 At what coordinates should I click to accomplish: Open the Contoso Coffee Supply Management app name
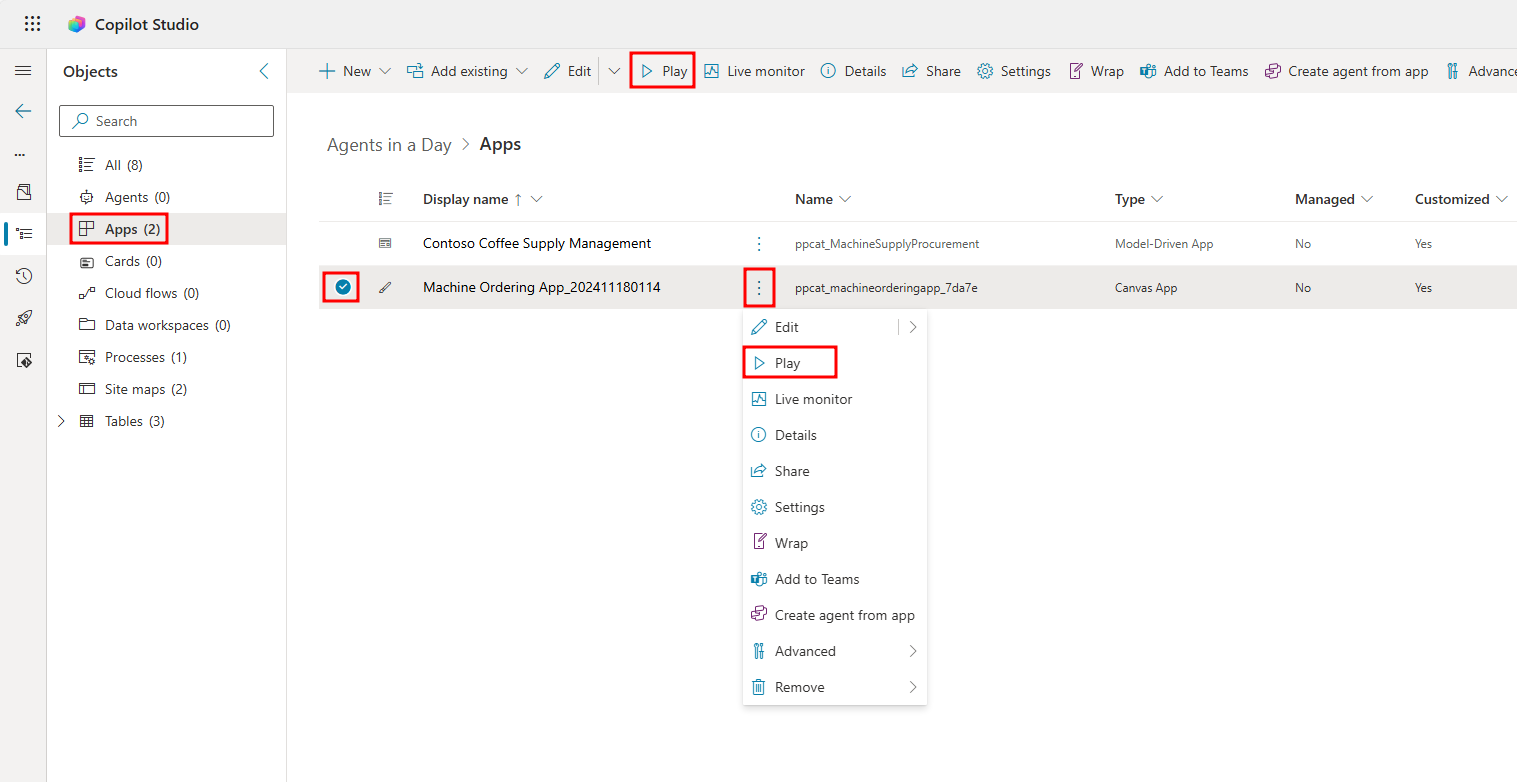tap(537, 243)
